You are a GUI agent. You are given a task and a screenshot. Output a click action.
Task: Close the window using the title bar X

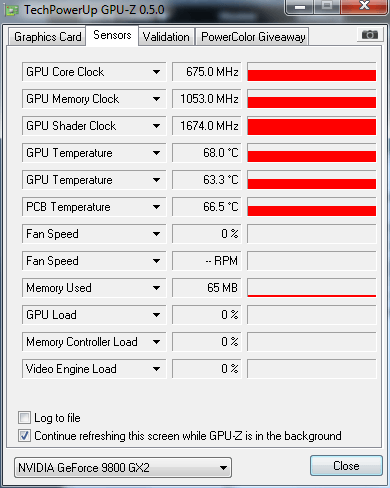pyautogui.click(x=364, y=6)
